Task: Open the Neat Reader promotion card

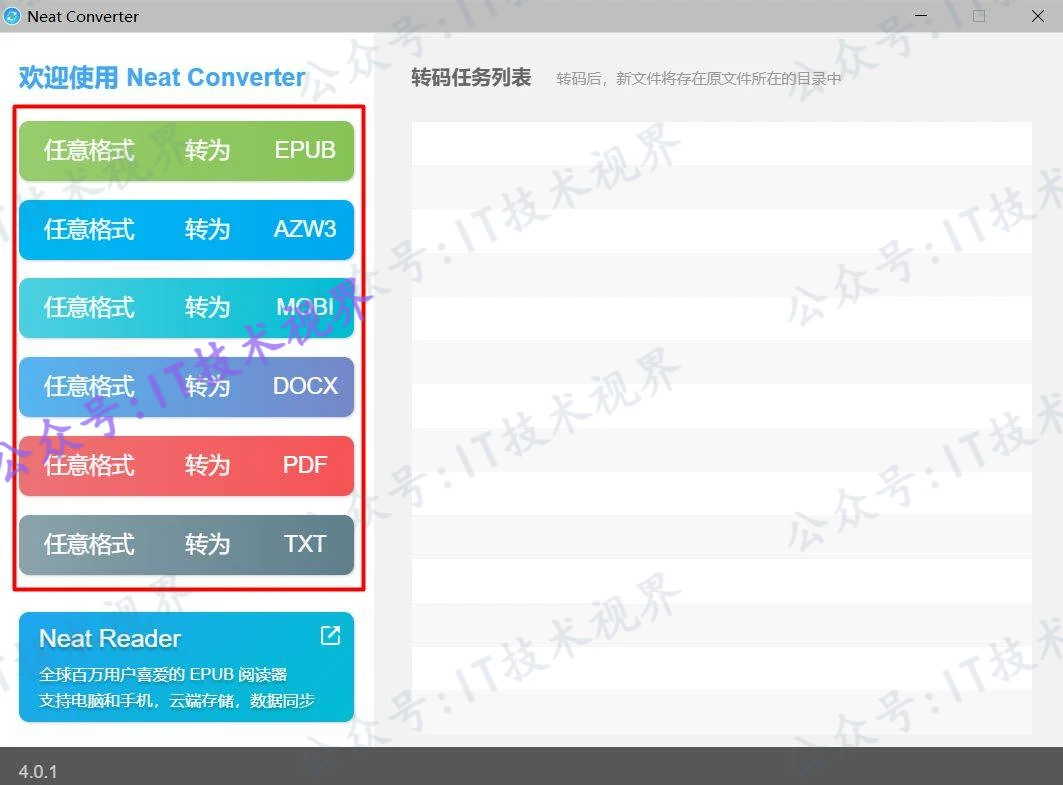Action: pyautogui.click(x=186, y=667)
